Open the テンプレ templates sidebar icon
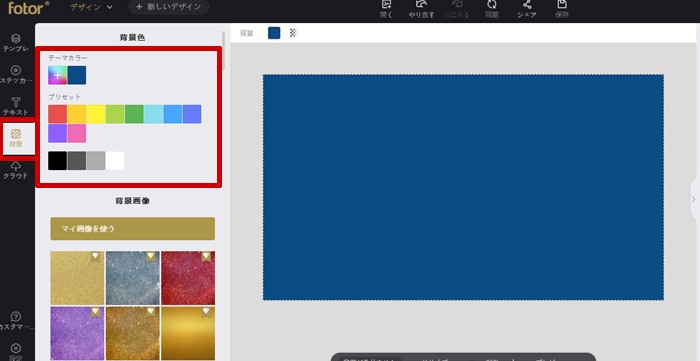The width and height of the screenshot is (700, 361). pos(16,43)
